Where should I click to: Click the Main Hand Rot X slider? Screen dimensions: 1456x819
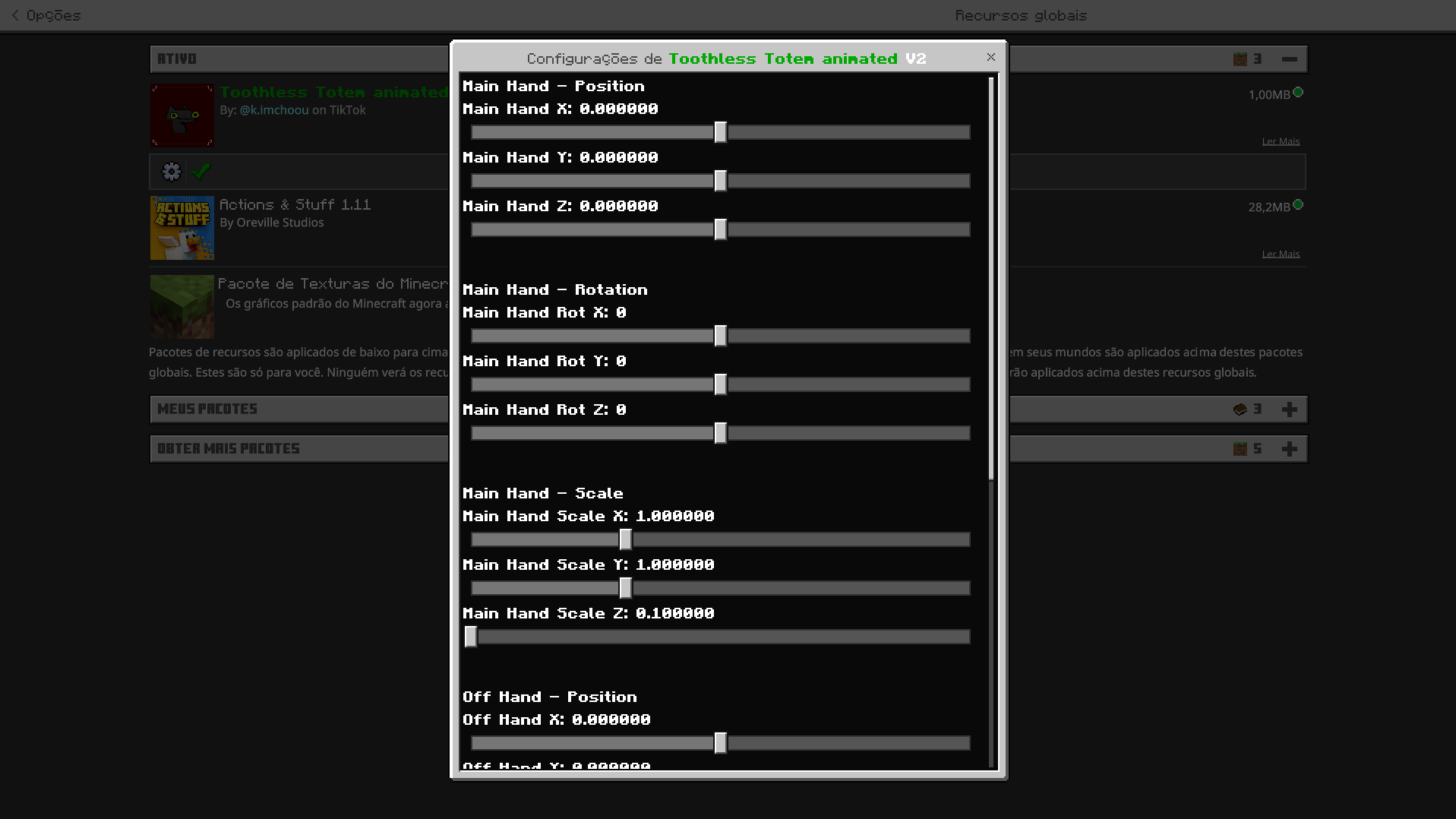click(720, 336)
